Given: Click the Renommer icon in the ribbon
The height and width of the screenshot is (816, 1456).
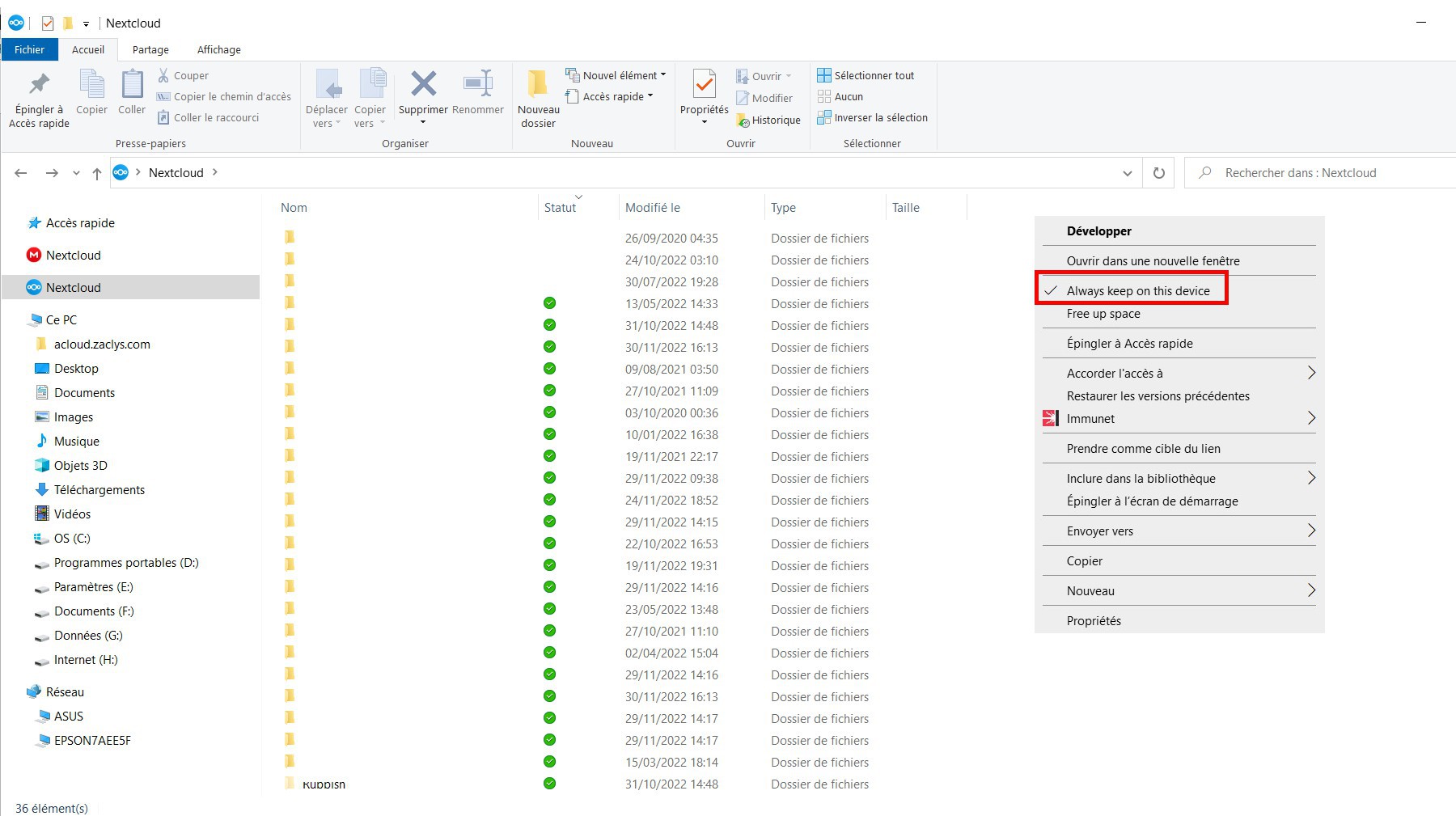Looking at the screenshot, I should (477, 84).
